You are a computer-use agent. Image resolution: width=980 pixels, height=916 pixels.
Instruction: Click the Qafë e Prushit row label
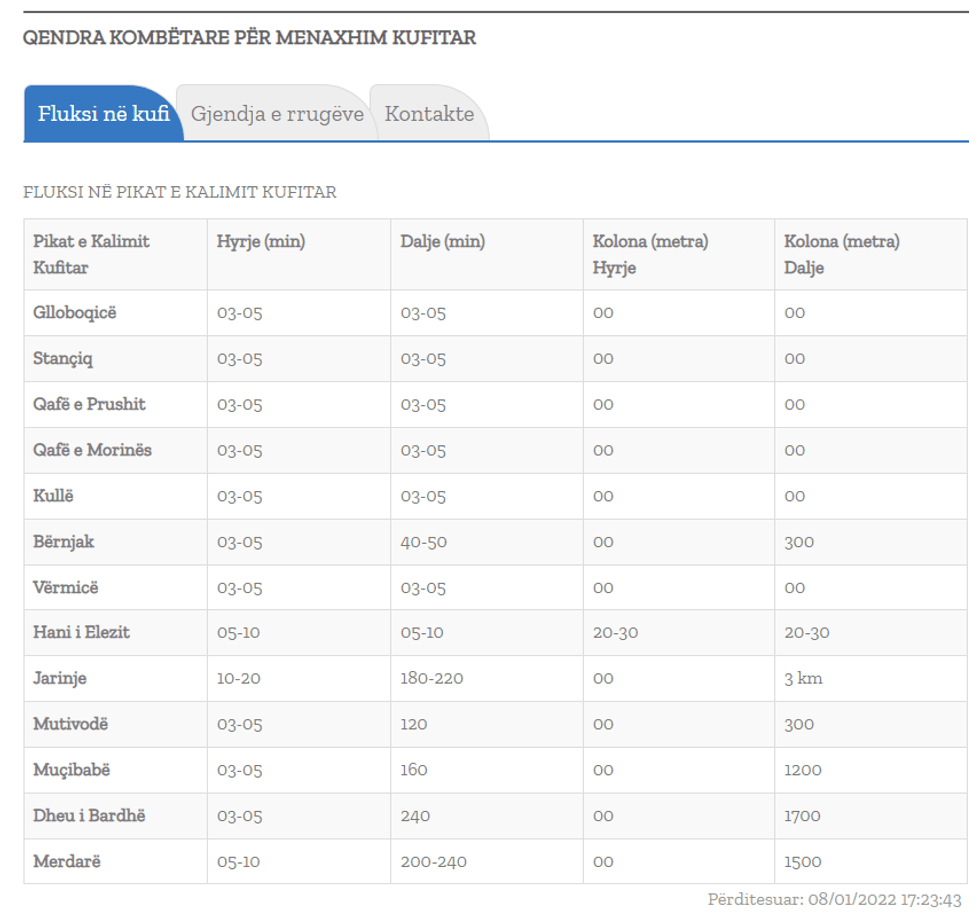(89, 405)
